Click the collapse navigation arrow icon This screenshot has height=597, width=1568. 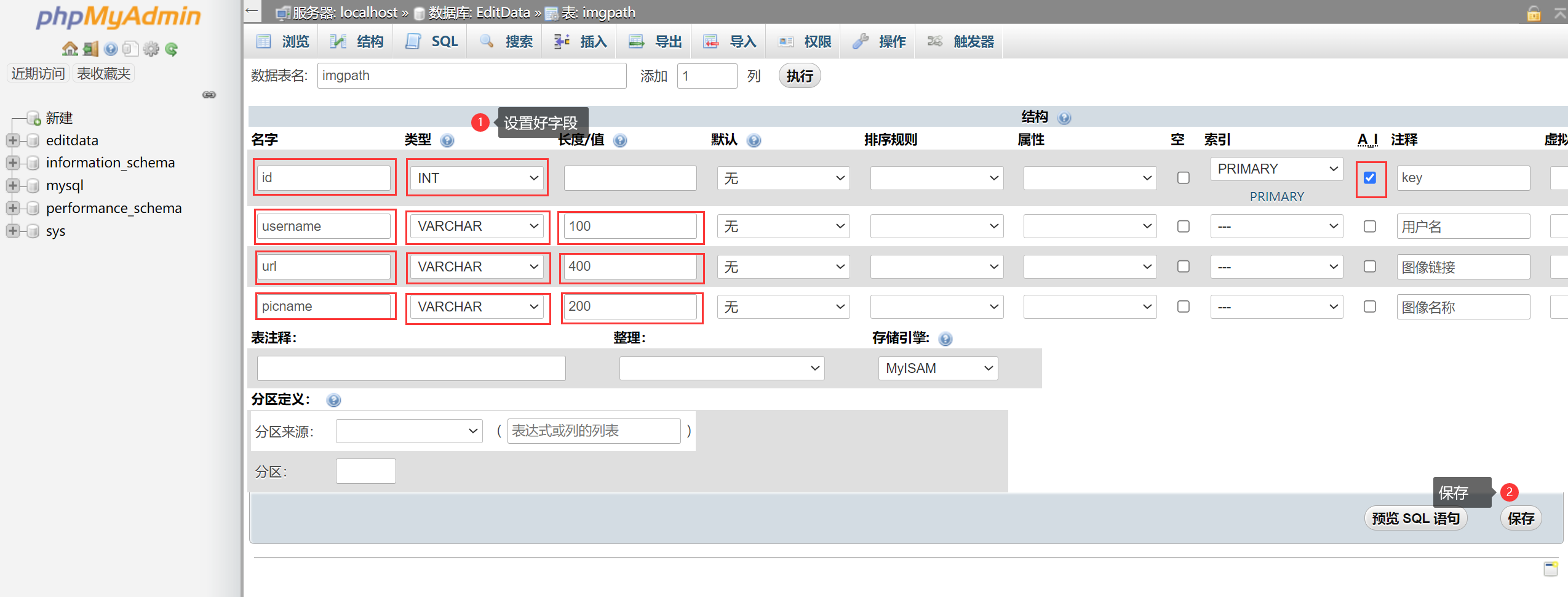coord(251,10)
